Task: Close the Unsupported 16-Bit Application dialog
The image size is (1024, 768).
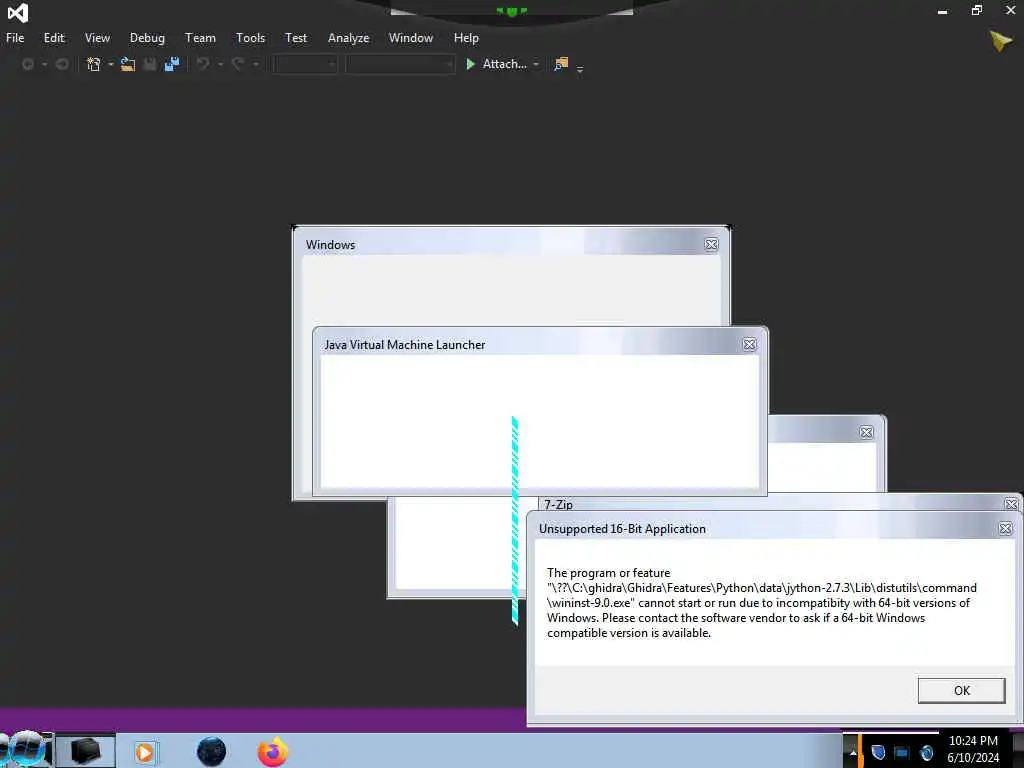Action: [1006, 528]
